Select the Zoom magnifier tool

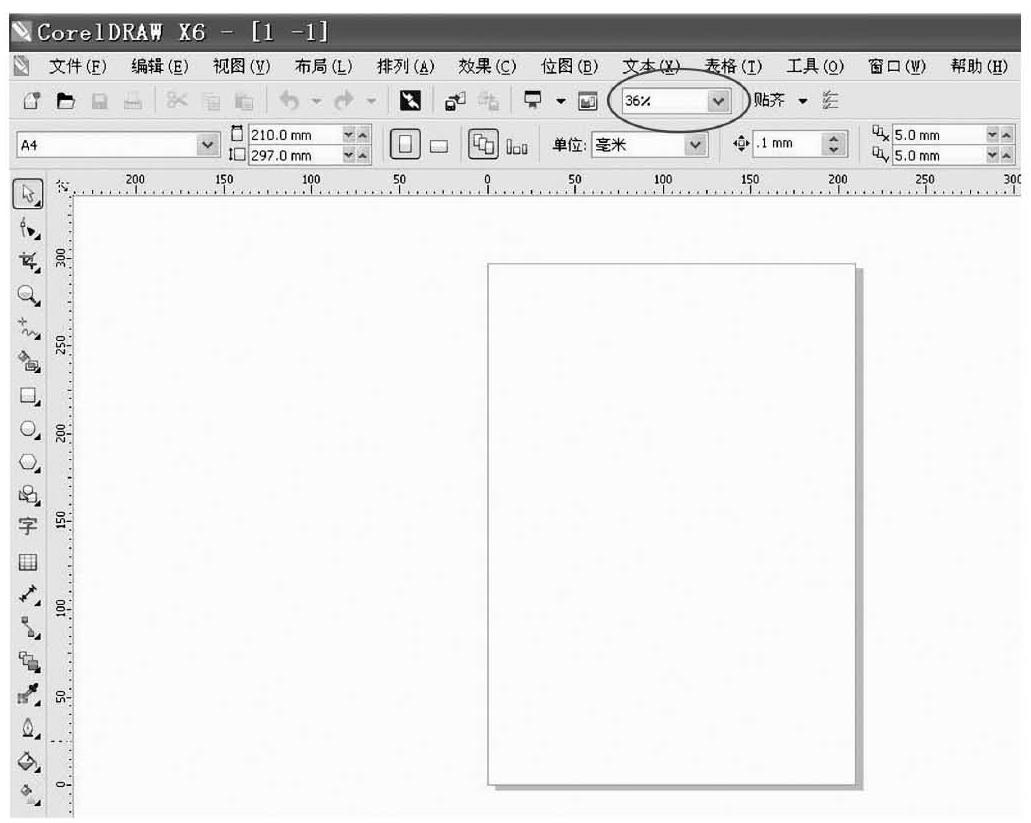click(x=28, y=294)
